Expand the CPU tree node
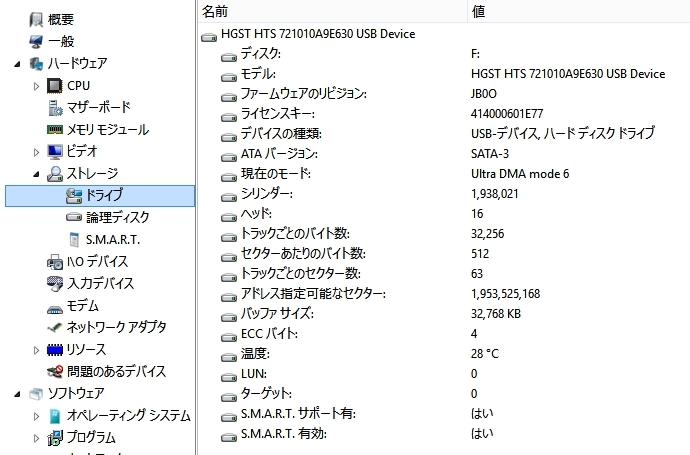Viewport: 690px width, 455px height. tap(37, 86)
